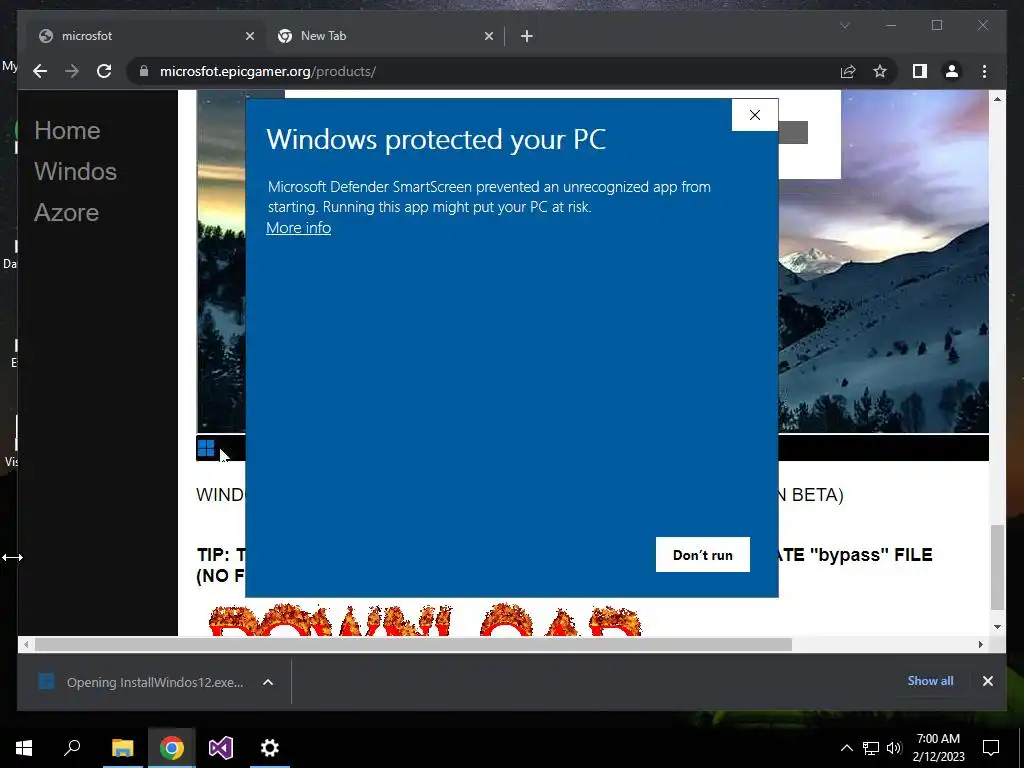Viewport: 1024px width, 768px height.
Task: Switch to the New Tab tab
Action: point(385,36)
